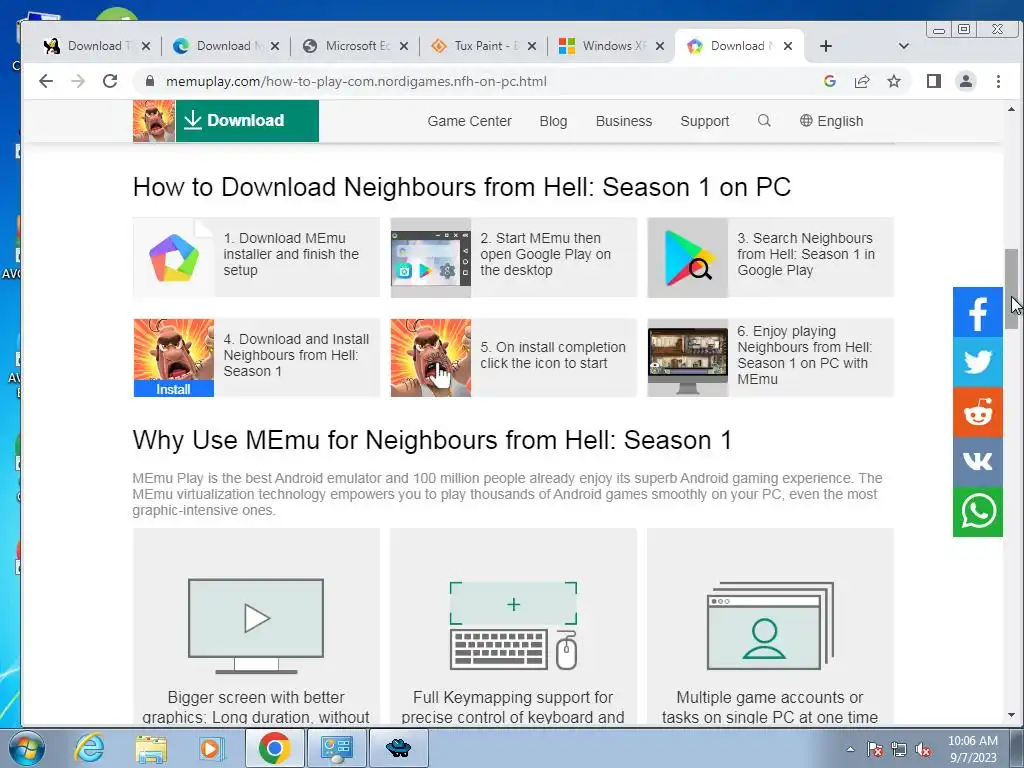Screen dimensions: 1024x768
Task: Go back with the browser back arrow
Action: pos(46,81)
